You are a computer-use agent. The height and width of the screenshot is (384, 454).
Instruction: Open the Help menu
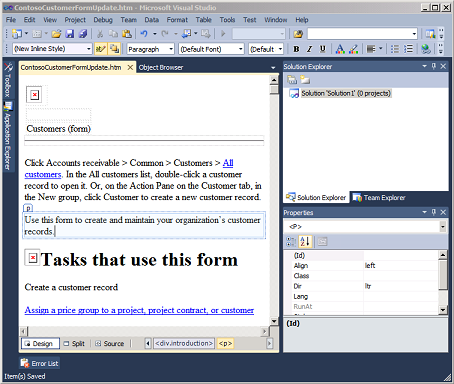click(x=302, y=20)
